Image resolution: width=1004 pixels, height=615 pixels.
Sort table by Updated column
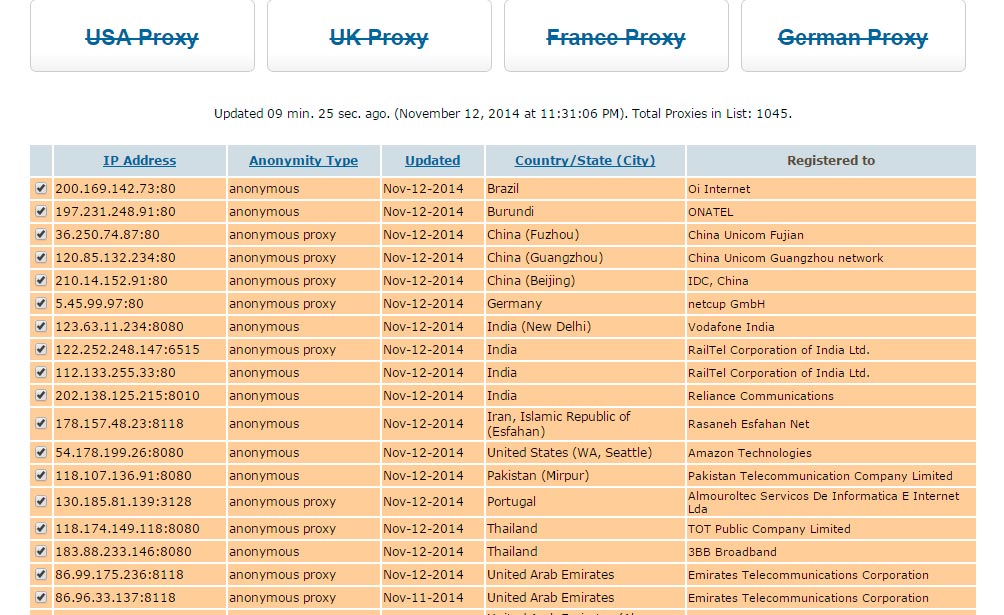432,161
